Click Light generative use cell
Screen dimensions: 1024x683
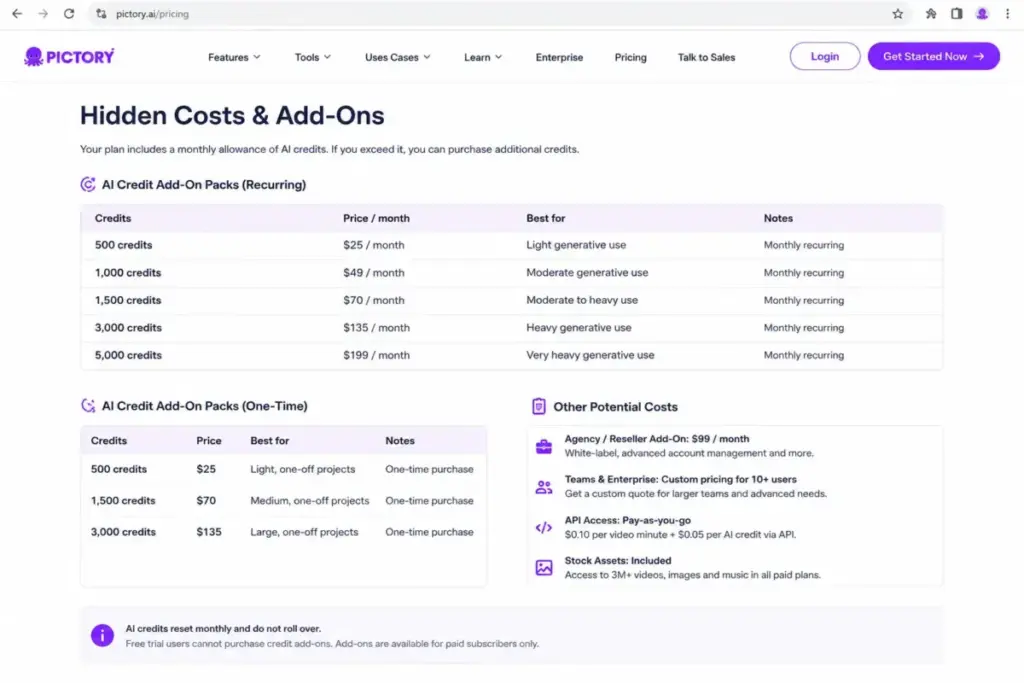pyautogui.click(x=576, y=245)
